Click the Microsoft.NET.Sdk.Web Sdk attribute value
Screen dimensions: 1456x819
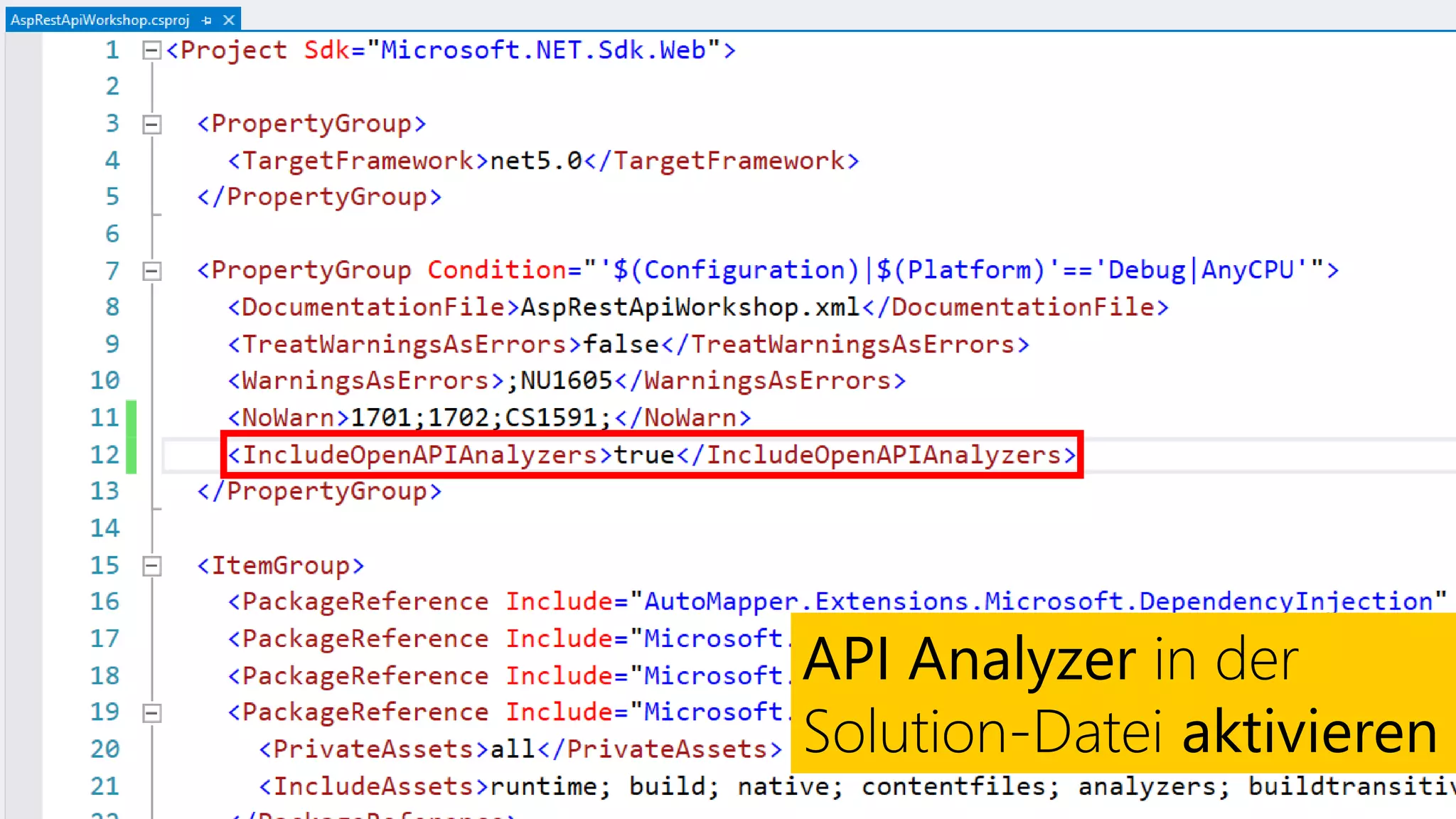[544, 50]
